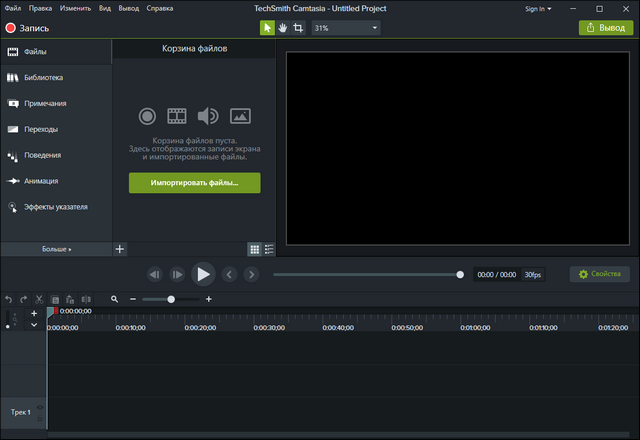640x440 pixels.
Task: Activate the arrow Select tool
Action: coord(267,28)
